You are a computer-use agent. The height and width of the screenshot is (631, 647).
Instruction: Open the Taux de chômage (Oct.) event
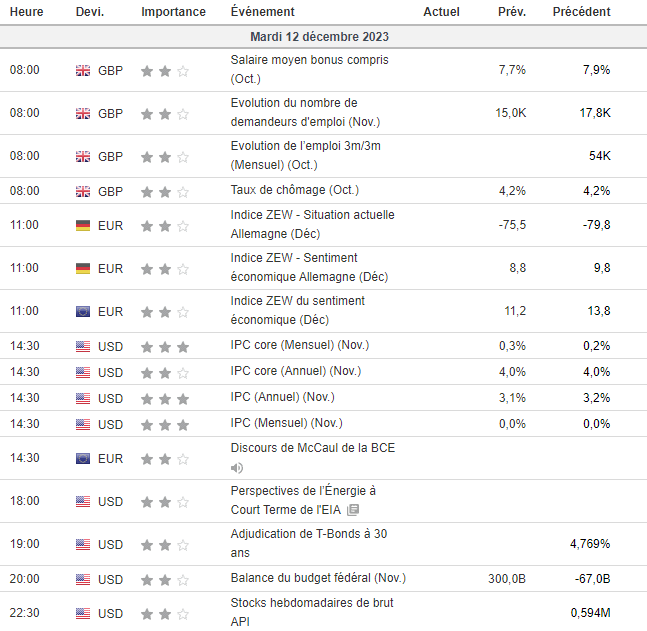tap(294, 189)
